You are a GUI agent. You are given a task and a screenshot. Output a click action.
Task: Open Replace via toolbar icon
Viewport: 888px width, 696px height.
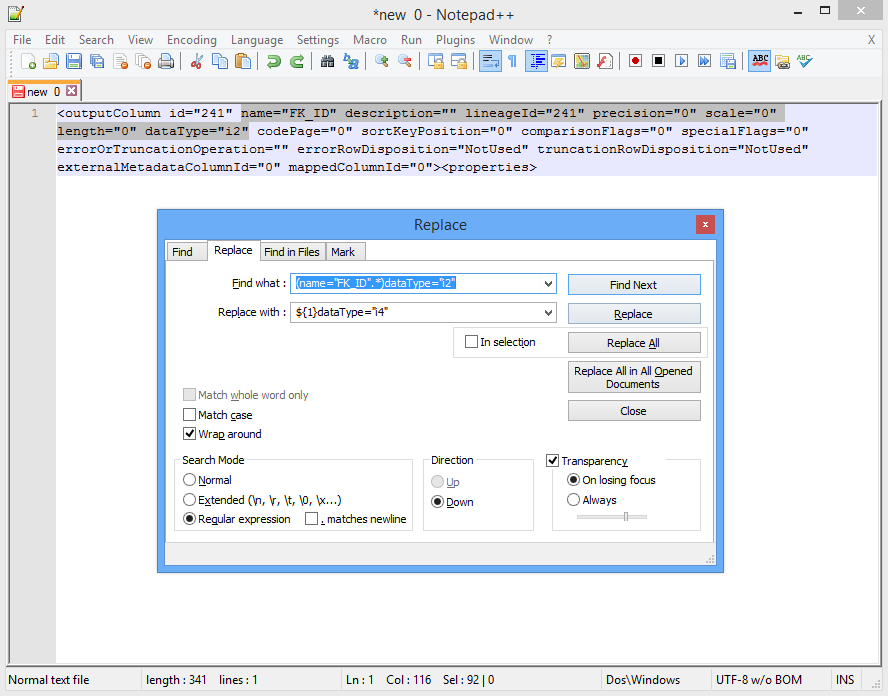pos(351,61)
